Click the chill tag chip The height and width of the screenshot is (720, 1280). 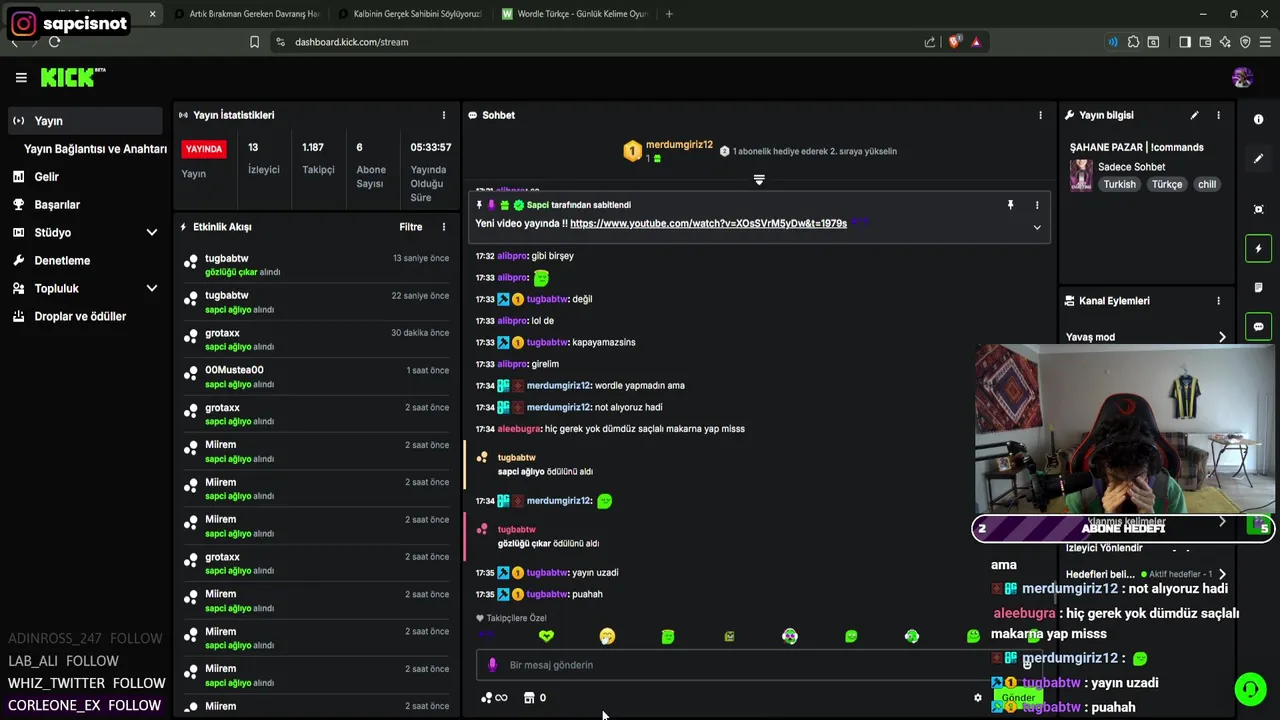coord(1207,184)
